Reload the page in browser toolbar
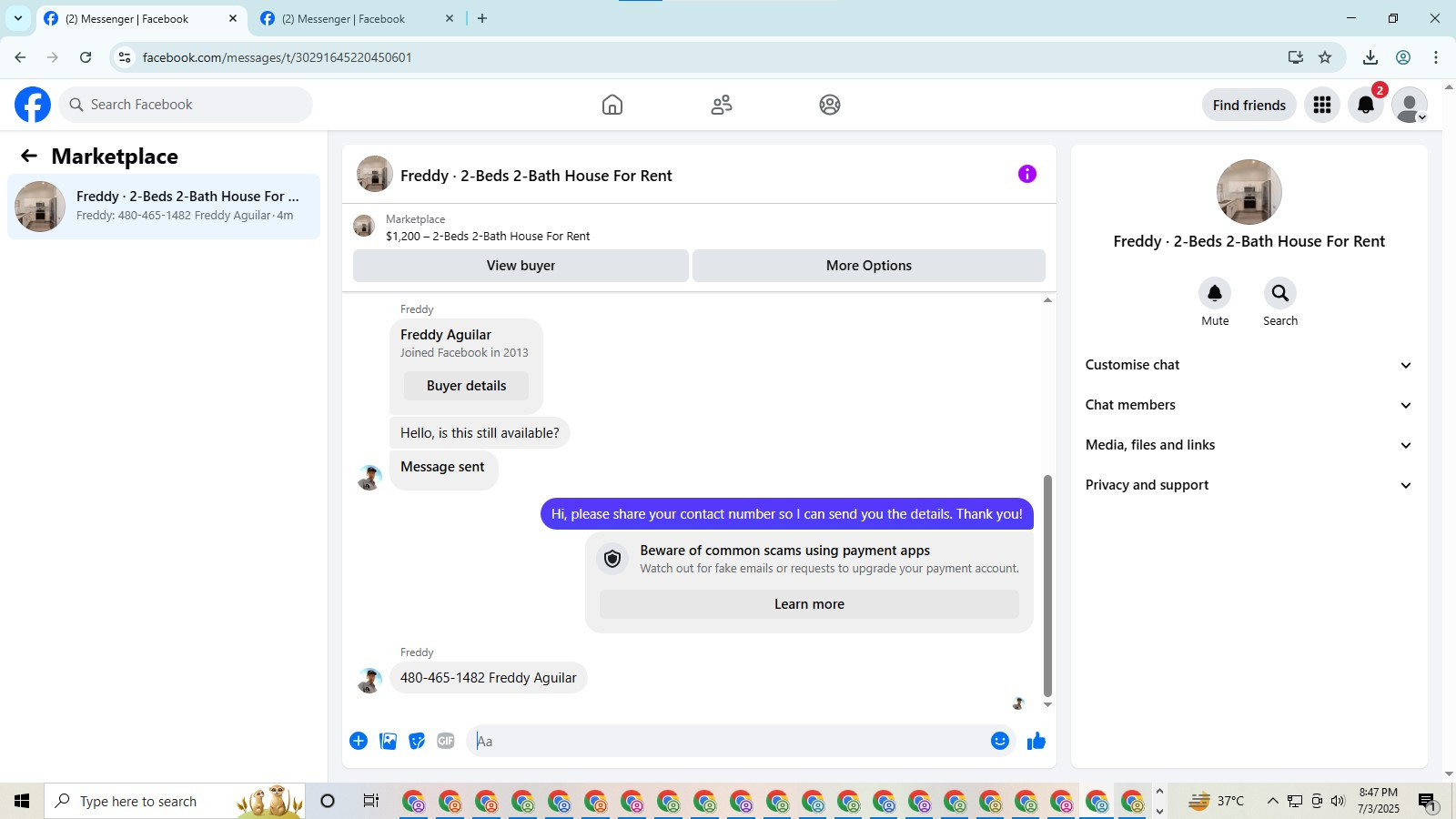Image resolution: width=1456 pixels, height=819 pixels. (x=86, y=57)
